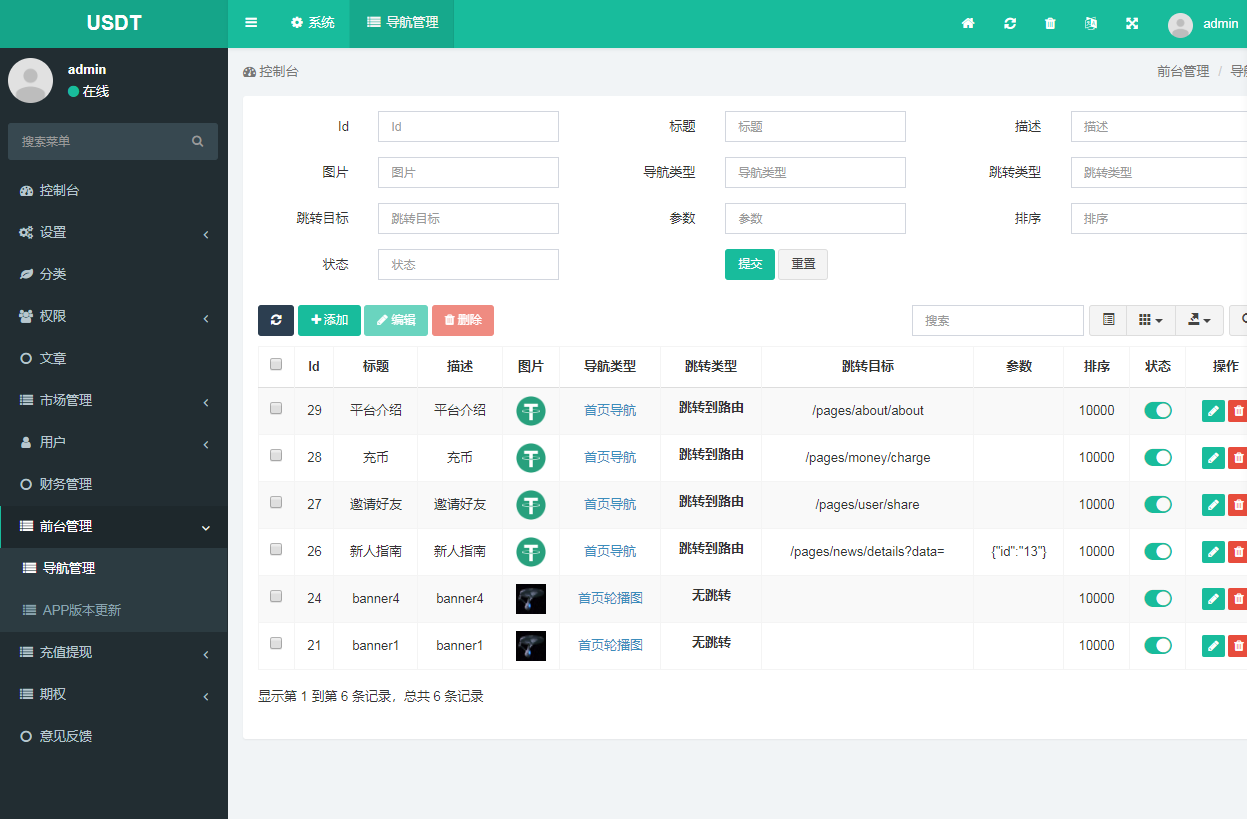Viewport: 1247px width, 819px height.
Task: Click the trash icon in the top bar
Action: 1050,23
